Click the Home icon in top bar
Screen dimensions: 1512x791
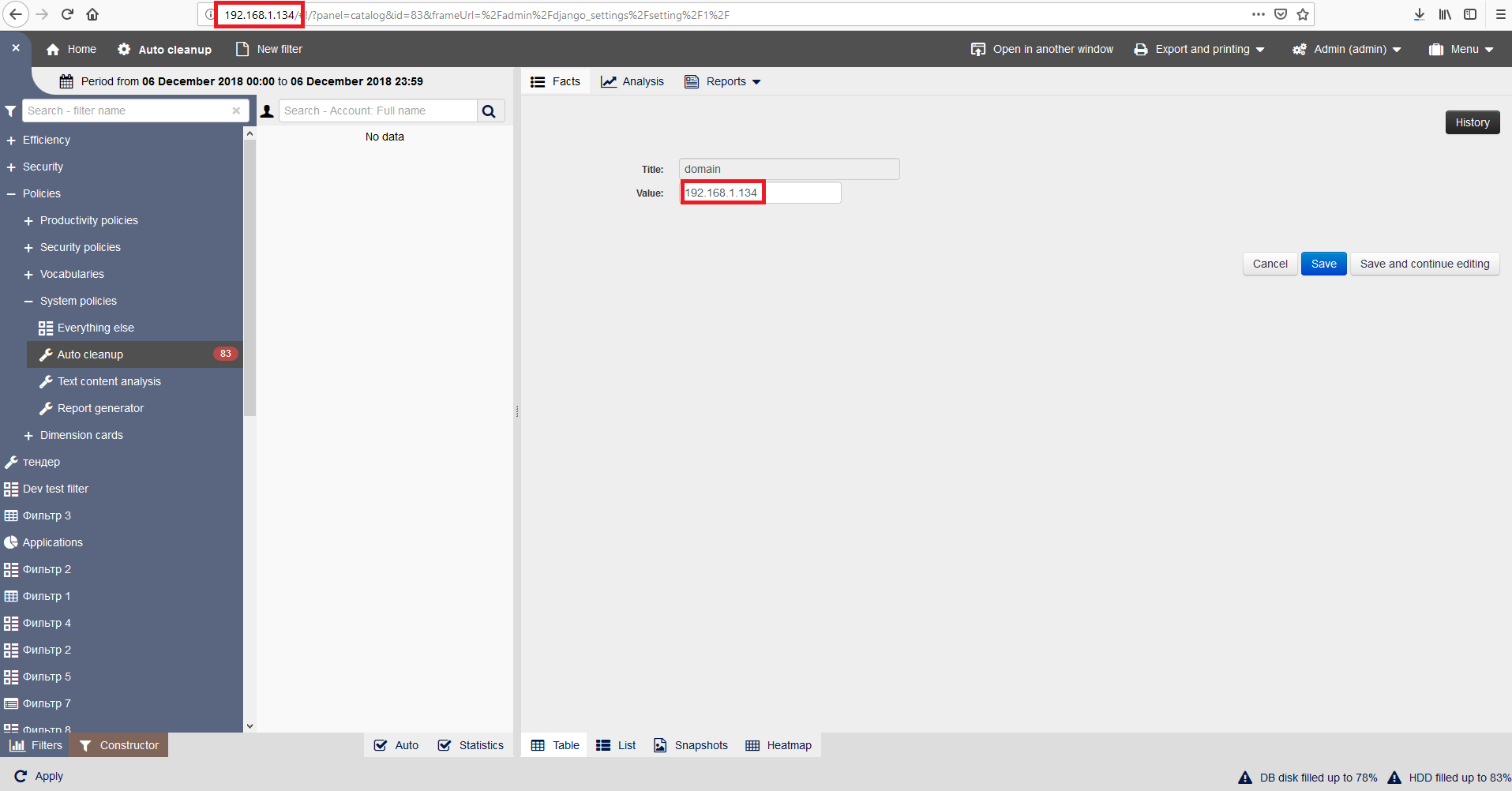[53, 50]
